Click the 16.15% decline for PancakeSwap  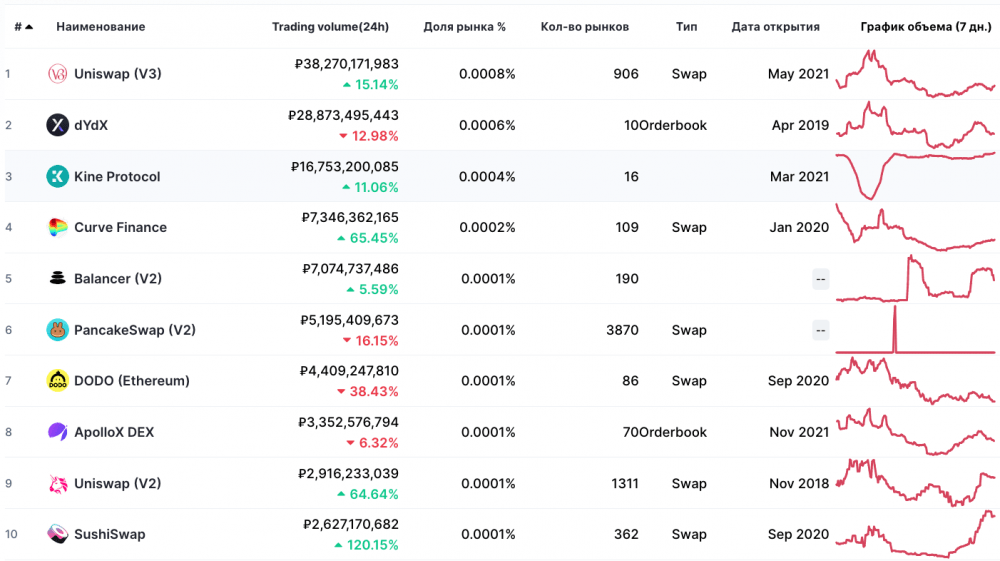coord(371,341)
